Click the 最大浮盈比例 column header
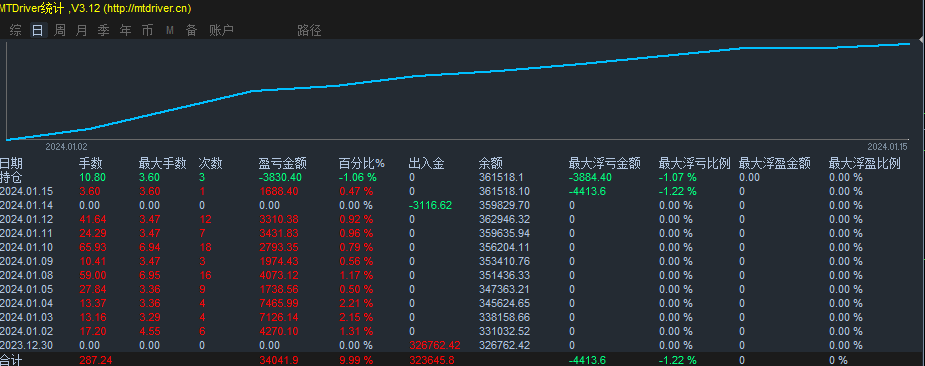This screenshot has width=925, height=366. click(x=865, y=164)
